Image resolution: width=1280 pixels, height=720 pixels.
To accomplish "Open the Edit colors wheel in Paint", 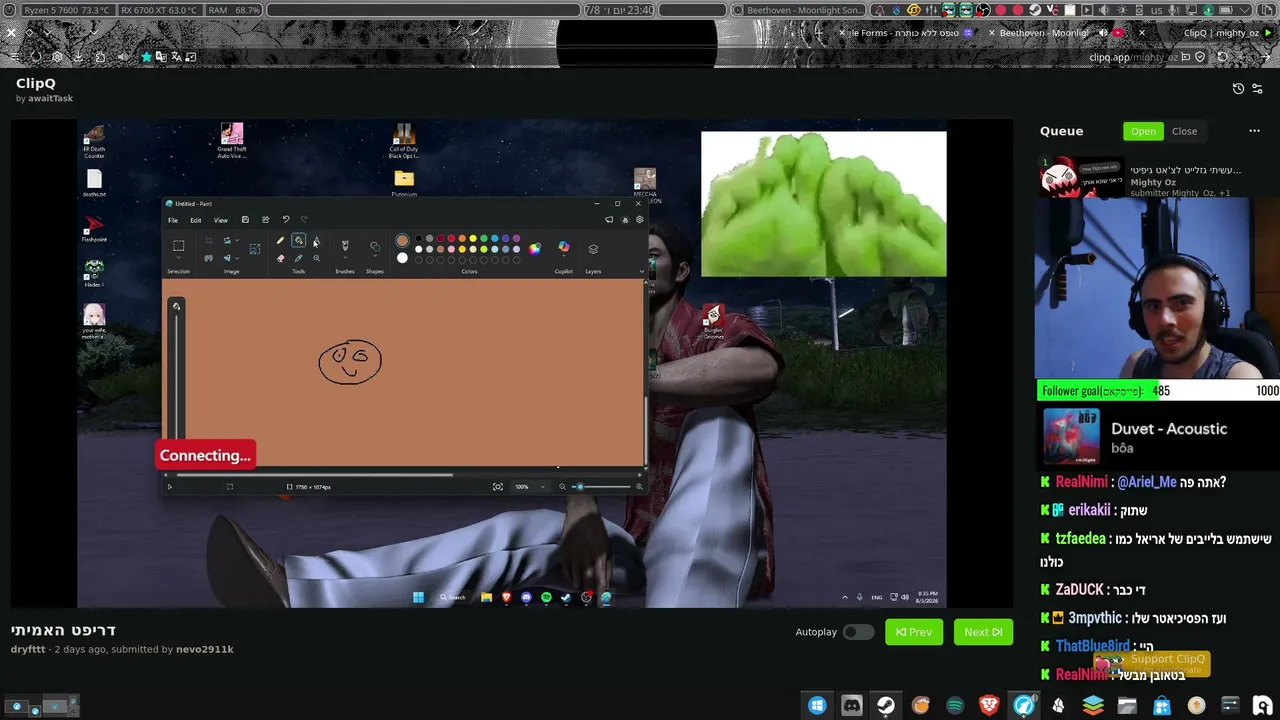I will click(x=535, y=248).
